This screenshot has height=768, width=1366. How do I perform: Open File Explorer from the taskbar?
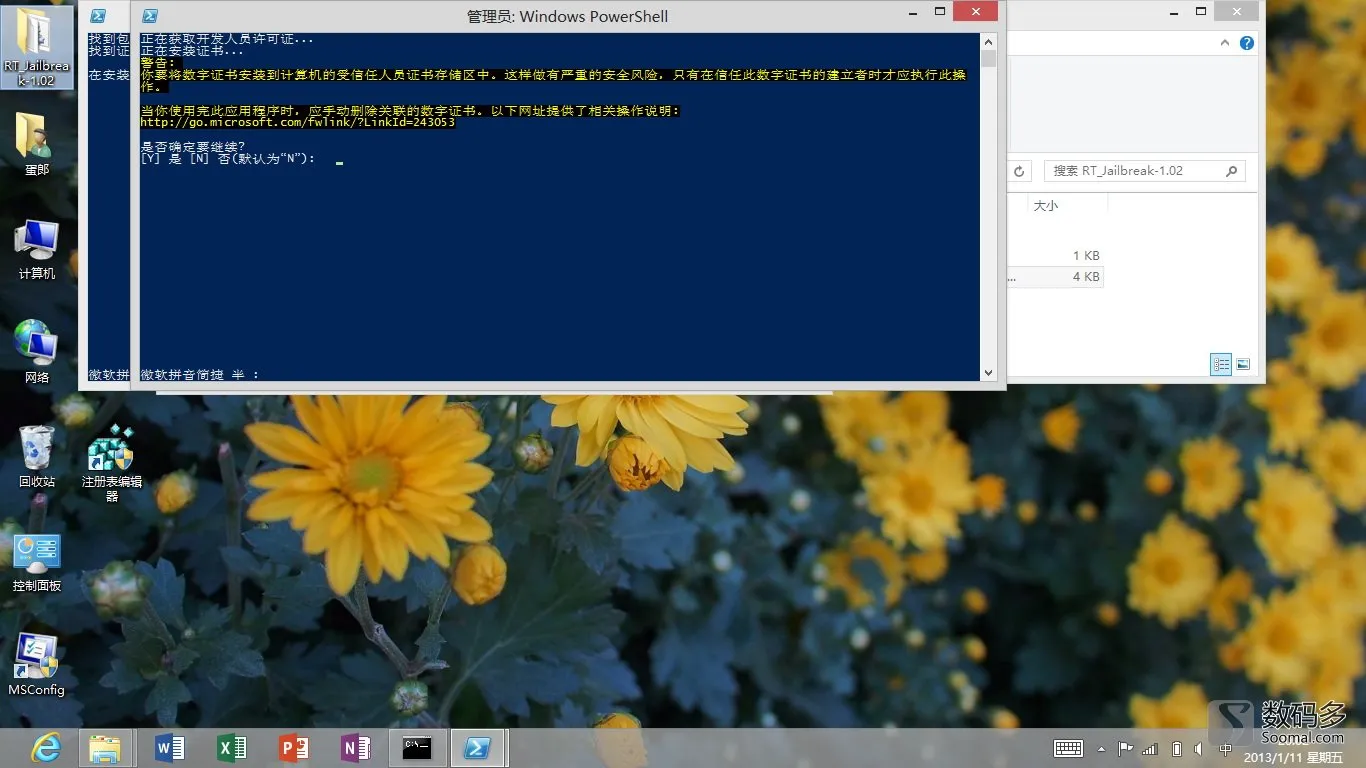(x=105, y=748)
